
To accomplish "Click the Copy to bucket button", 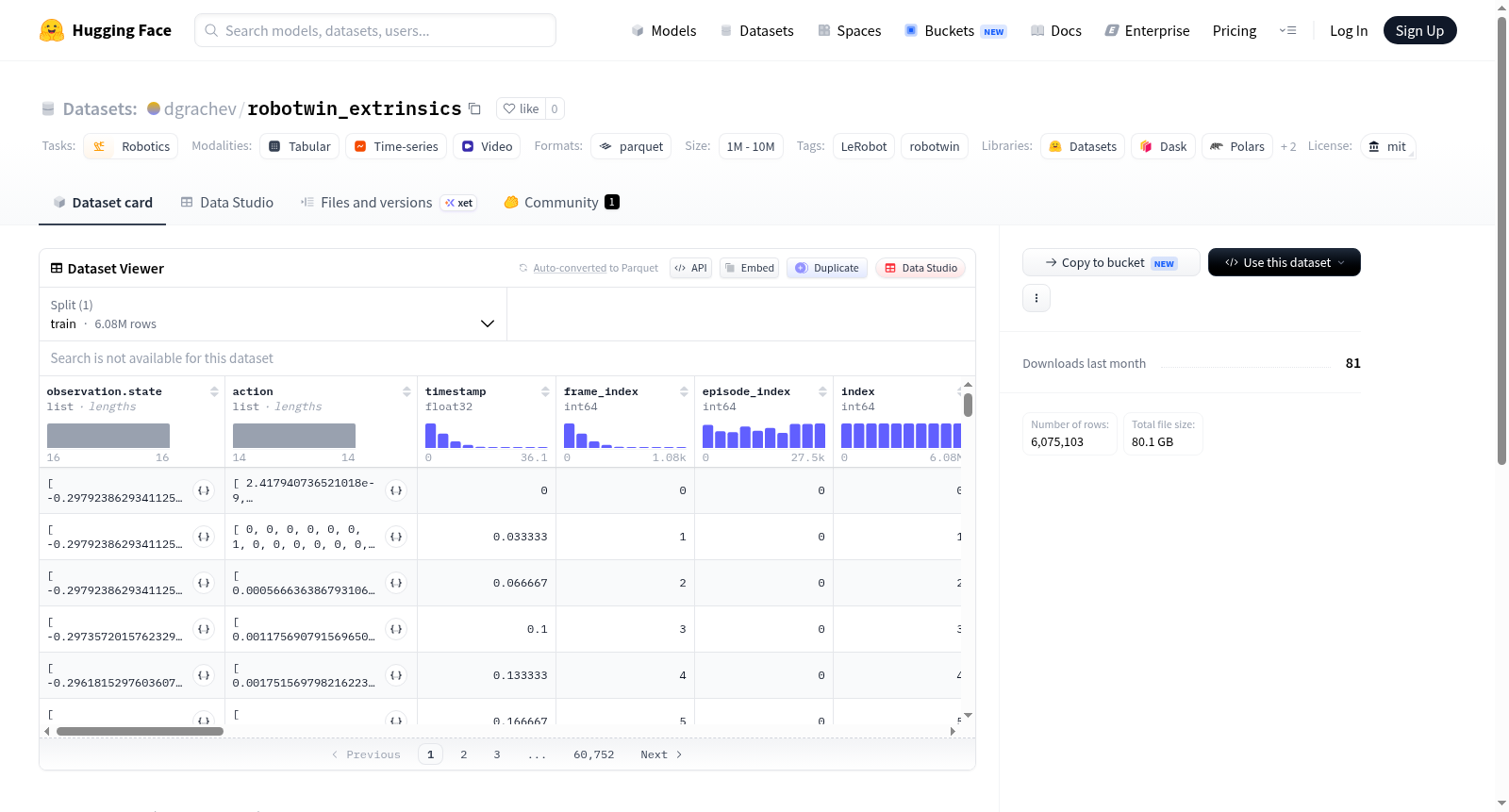I will (x=1111, y=262).
